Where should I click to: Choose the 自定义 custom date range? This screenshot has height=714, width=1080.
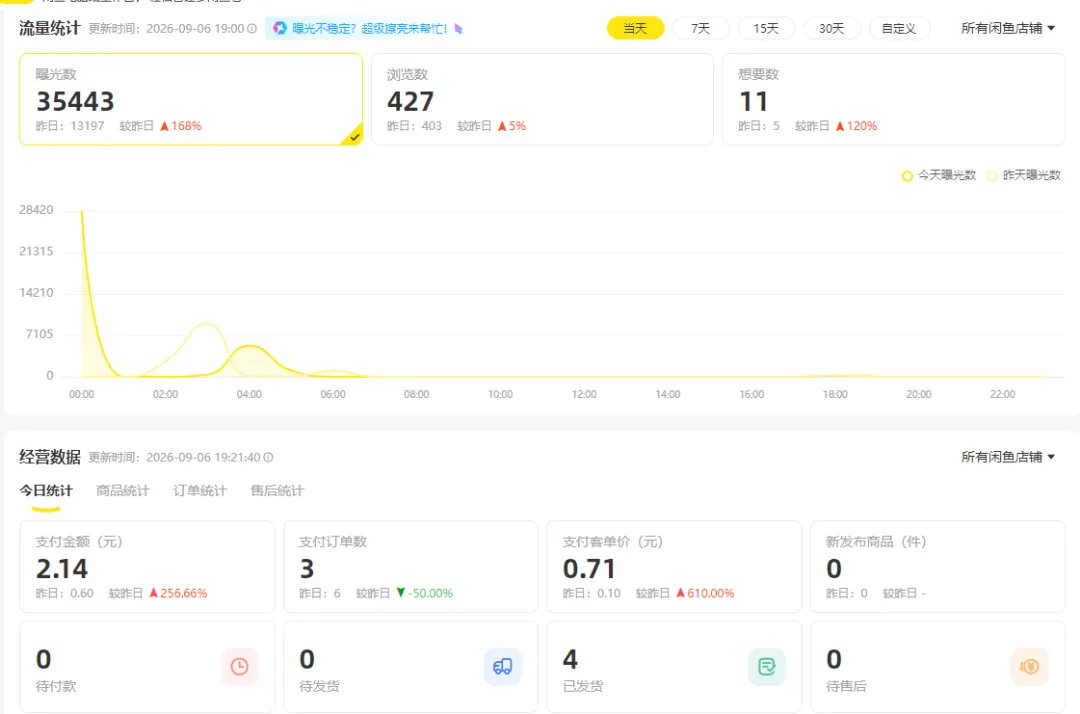(x=899, y=28)
